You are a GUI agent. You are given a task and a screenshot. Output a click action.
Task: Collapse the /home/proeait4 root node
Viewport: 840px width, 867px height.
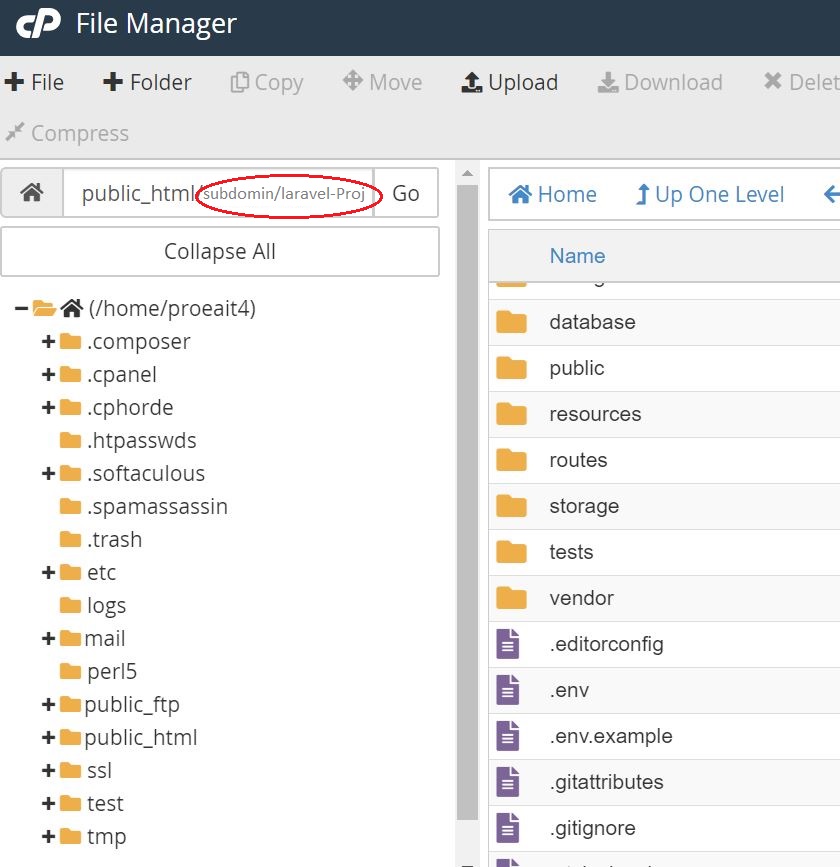point(21,309)
